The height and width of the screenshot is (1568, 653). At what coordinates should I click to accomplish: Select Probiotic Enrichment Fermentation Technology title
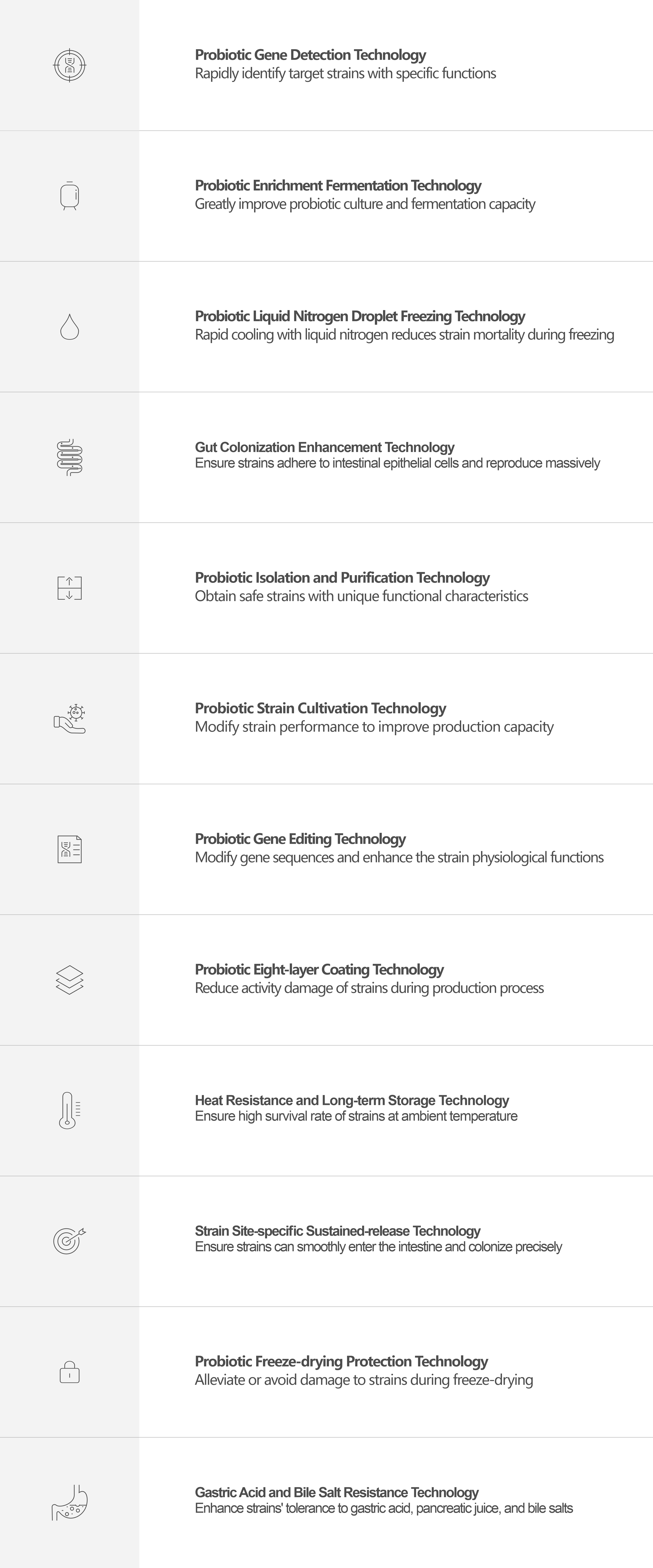point(338,186)
